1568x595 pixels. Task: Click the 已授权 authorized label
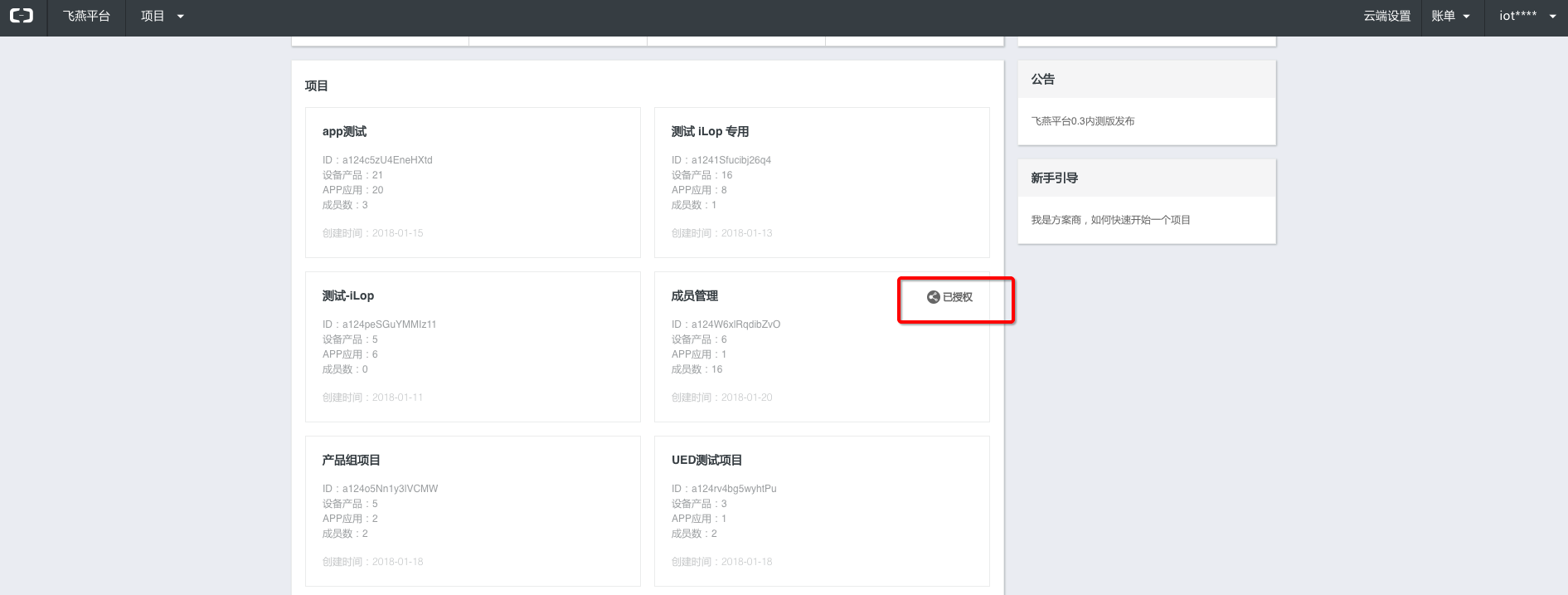coord(957,297)
